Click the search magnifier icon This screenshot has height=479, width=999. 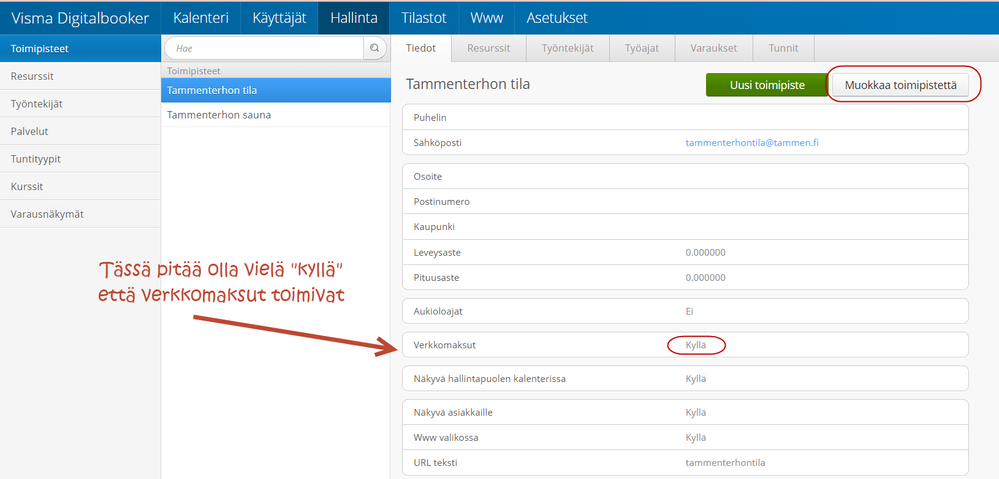pyautogui.click(x=375, y=48)
